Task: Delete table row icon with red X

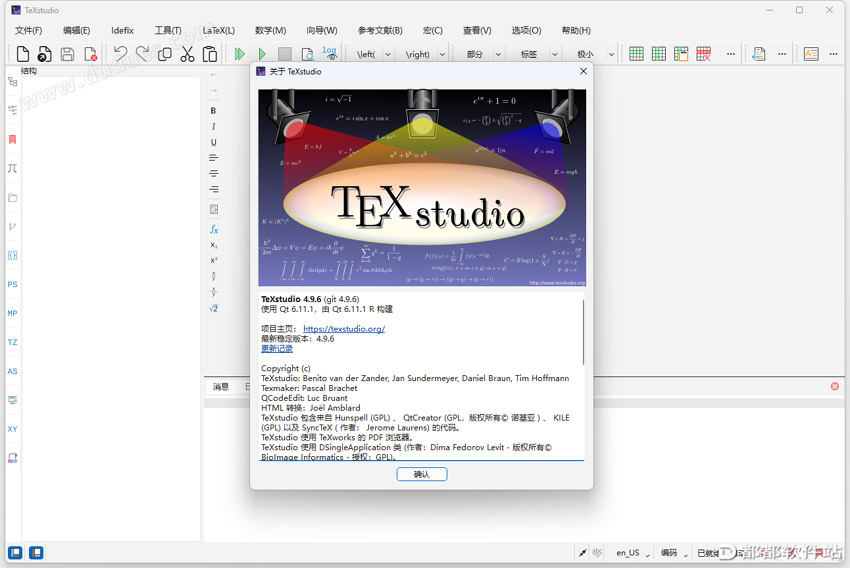Action: 704,54
